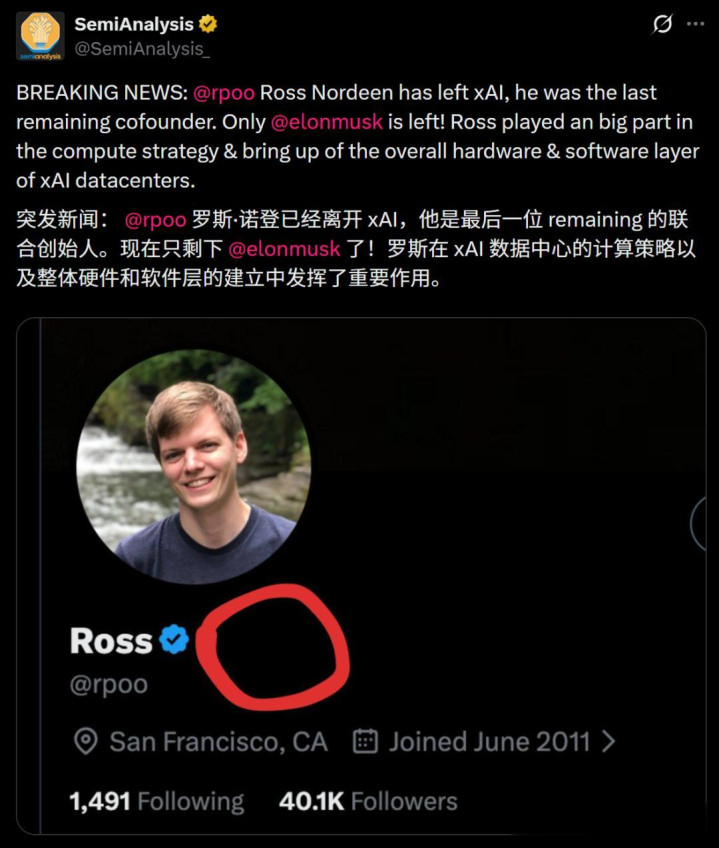
Task: Click the partial round button at card edge
Action: pyautogui.click(x=698, y=524)
